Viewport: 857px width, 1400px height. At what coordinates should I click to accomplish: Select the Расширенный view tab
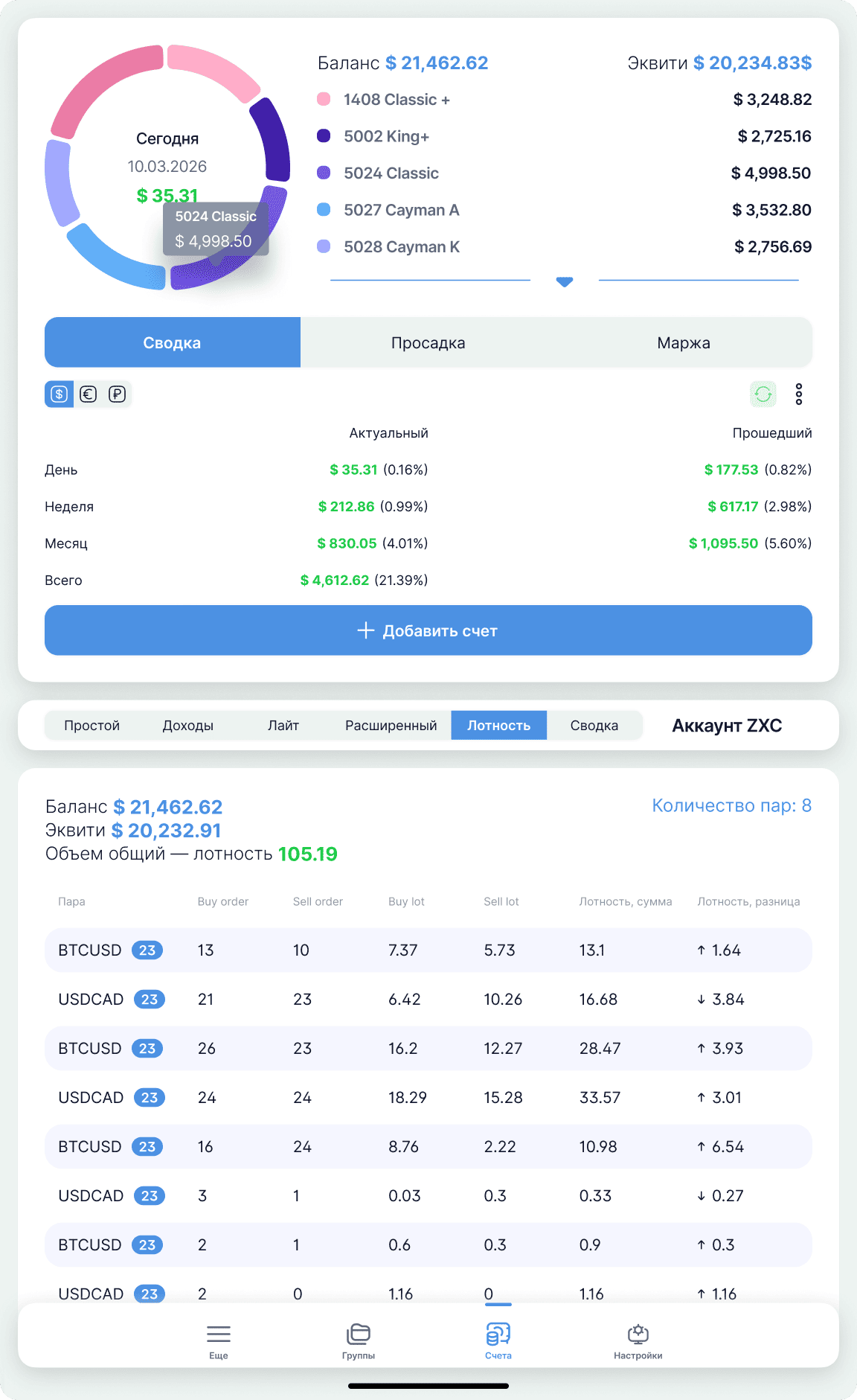click(x=391, y=726)
